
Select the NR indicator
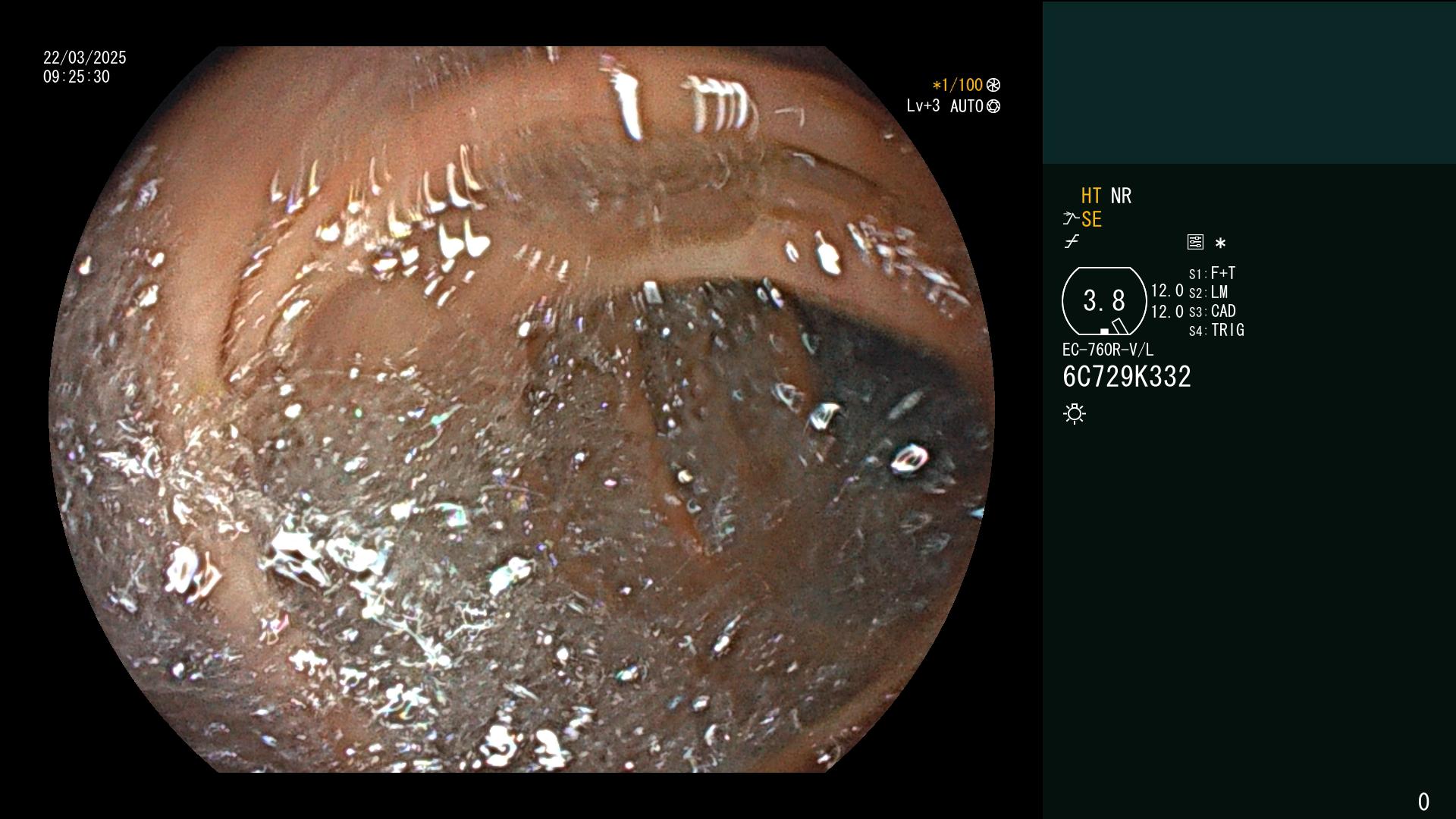pos(1121,196)
